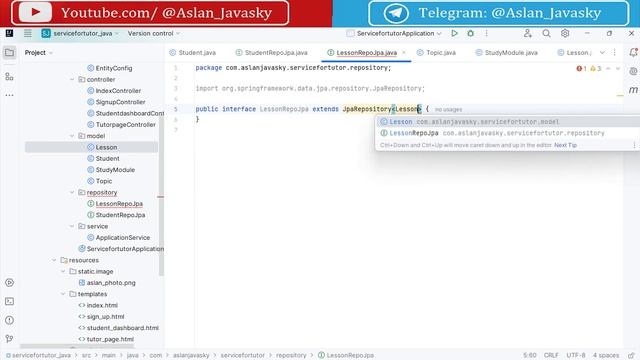640x360 pixels.
Task: Close the LessonRepoJpa.java tab
Action: [404, 53]
